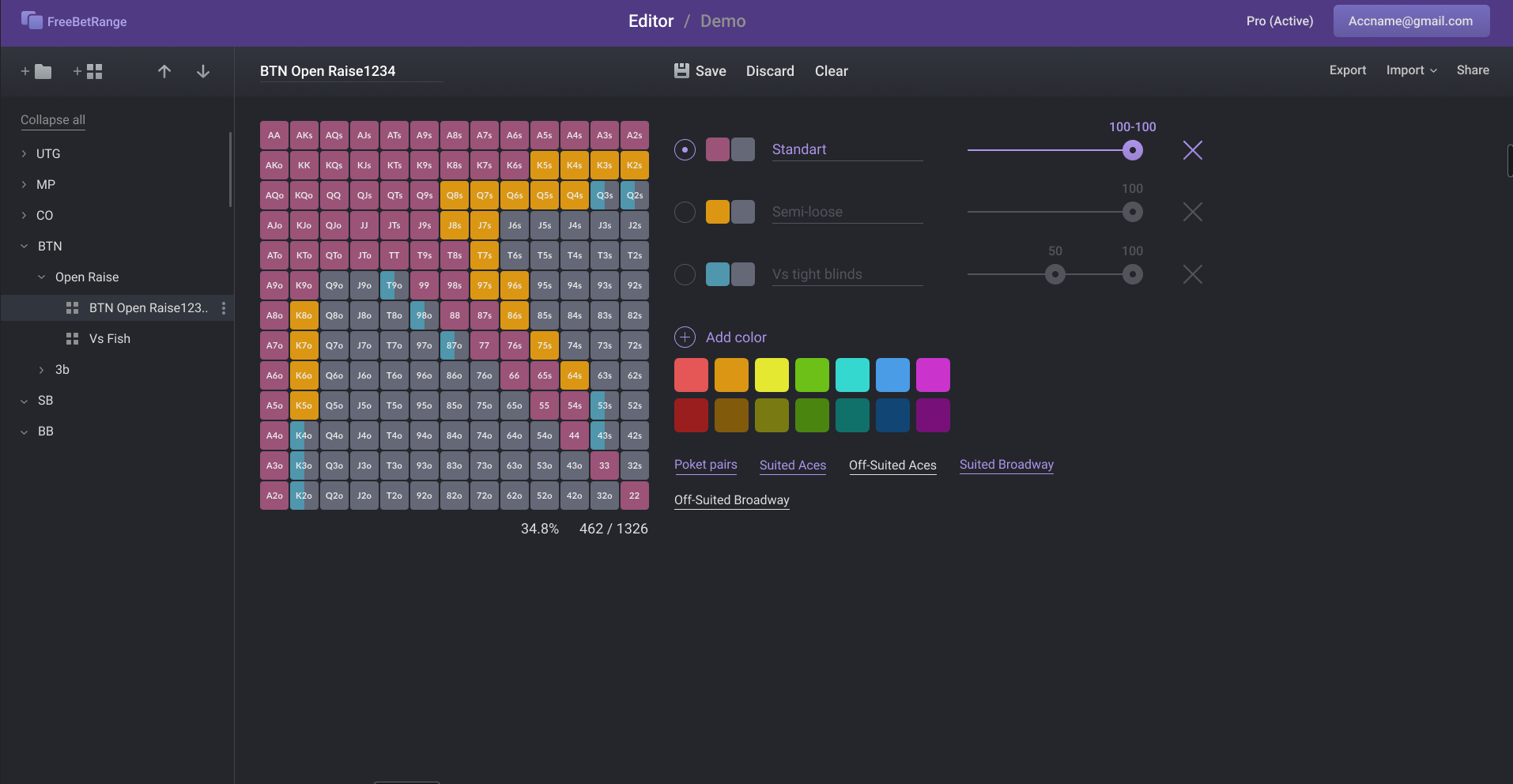Click the range name input field
Image resolution: width=1513 pixels, height=784 pixels.
(351, 71)
